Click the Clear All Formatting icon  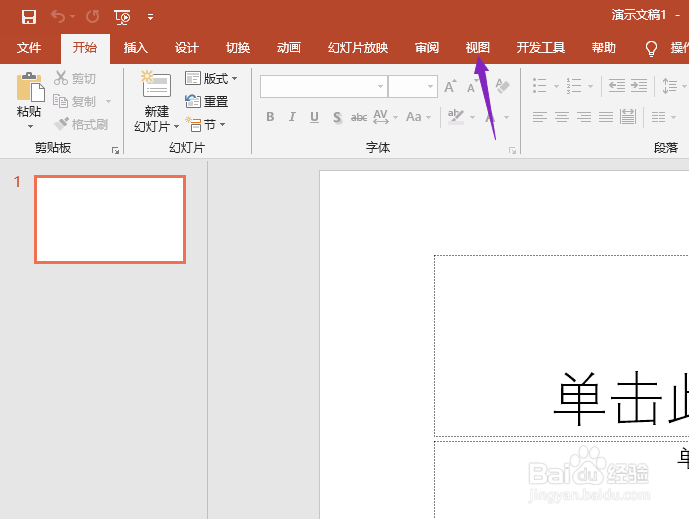tap(502, 86)
